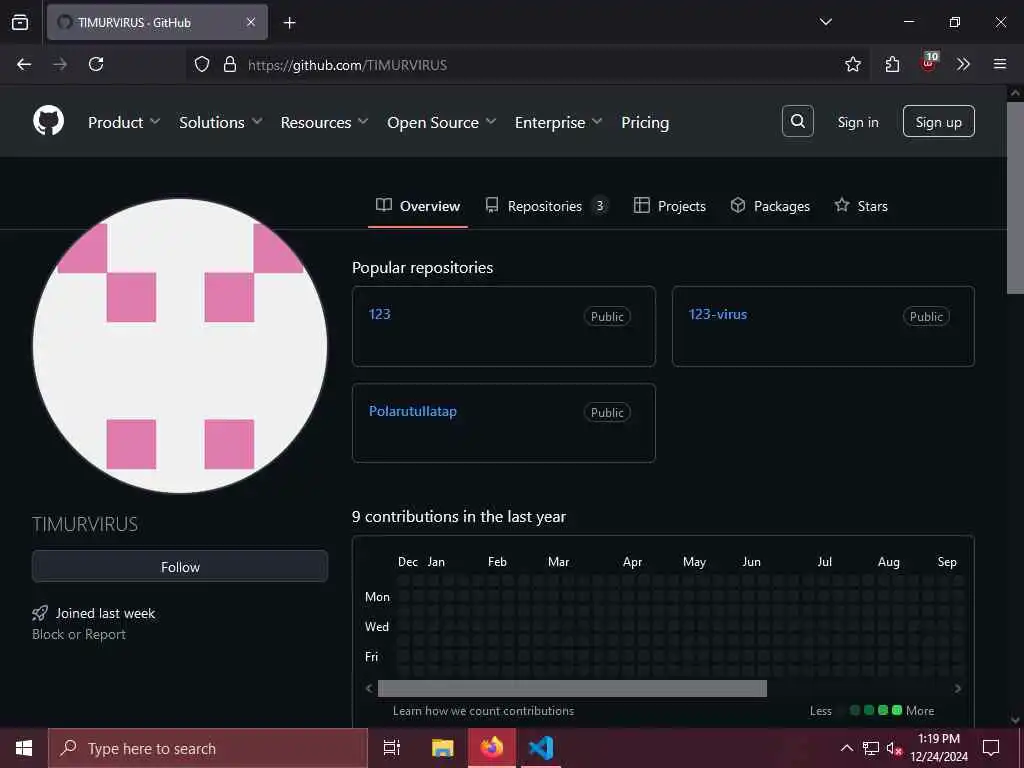This screenshot has width=1024, height=768.
Task: Click Learn how we count contributions
Action: (483, 711)
